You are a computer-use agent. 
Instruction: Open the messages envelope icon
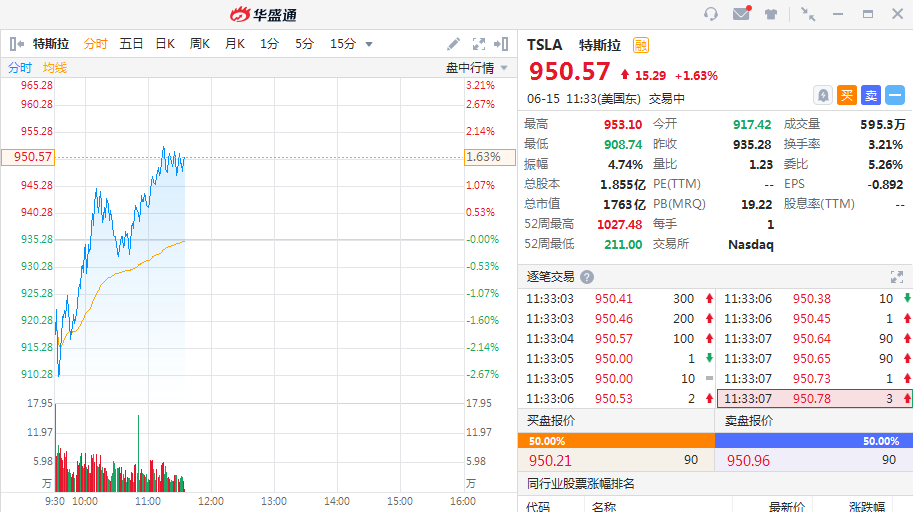click(741, 14)
